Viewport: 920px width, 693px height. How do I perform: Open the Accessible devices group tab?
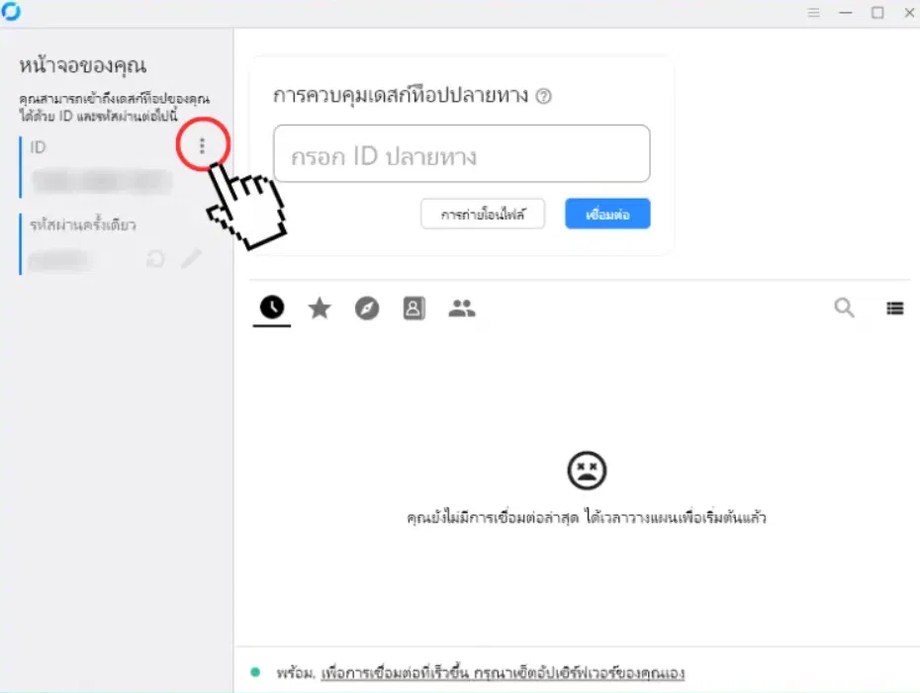pos(462,308)
